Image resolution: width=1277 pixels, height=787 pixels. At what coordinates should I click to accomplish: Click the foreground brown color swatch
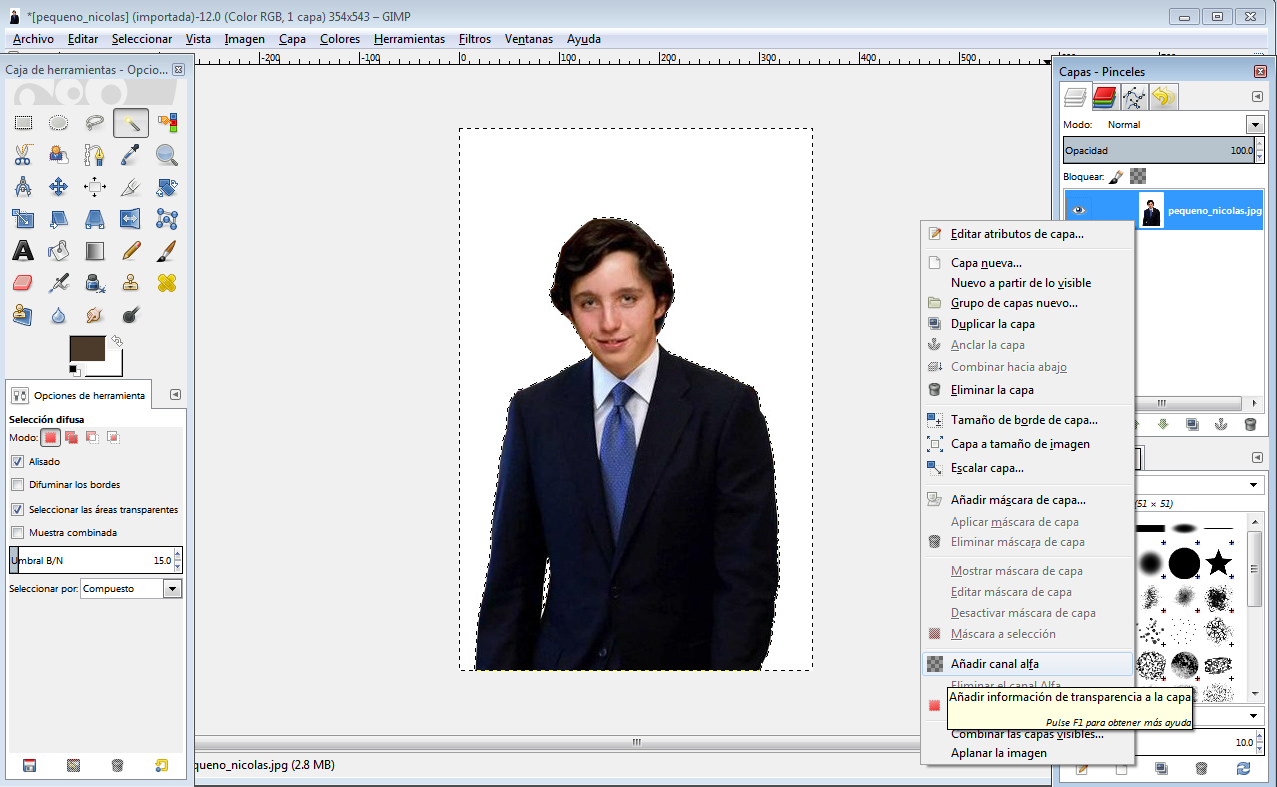pos(87,349)
